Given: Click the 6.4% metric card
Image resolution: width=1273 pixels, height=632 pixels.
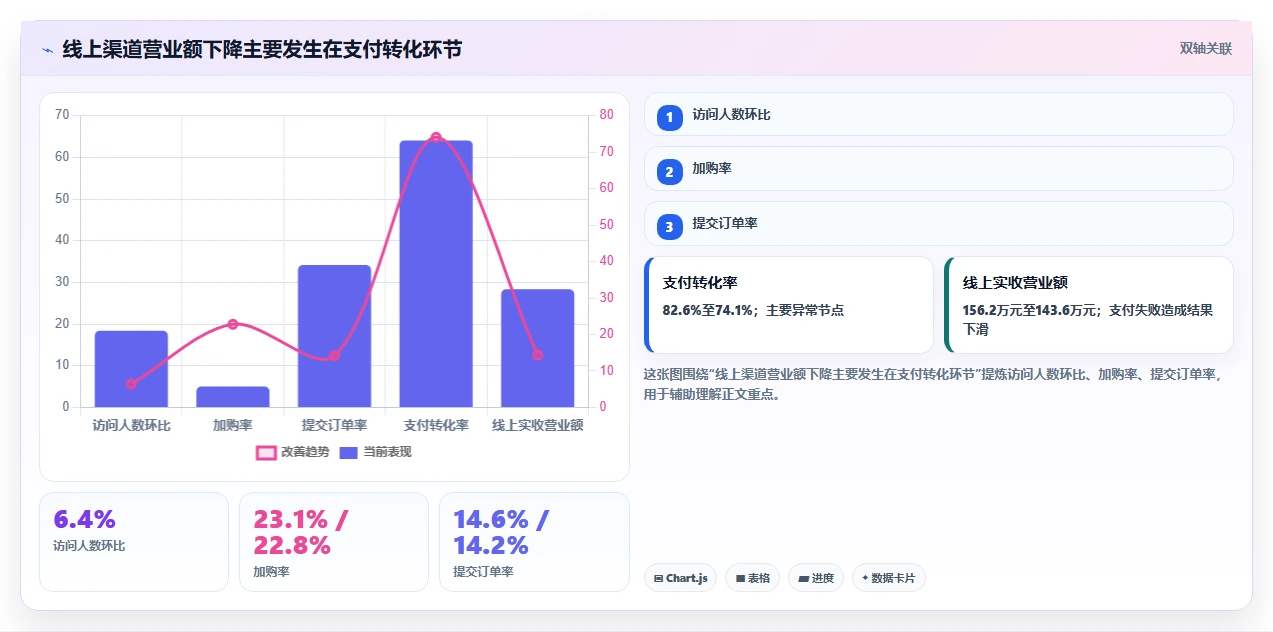Looking at the screenshot, I should (x=134, y=542).
